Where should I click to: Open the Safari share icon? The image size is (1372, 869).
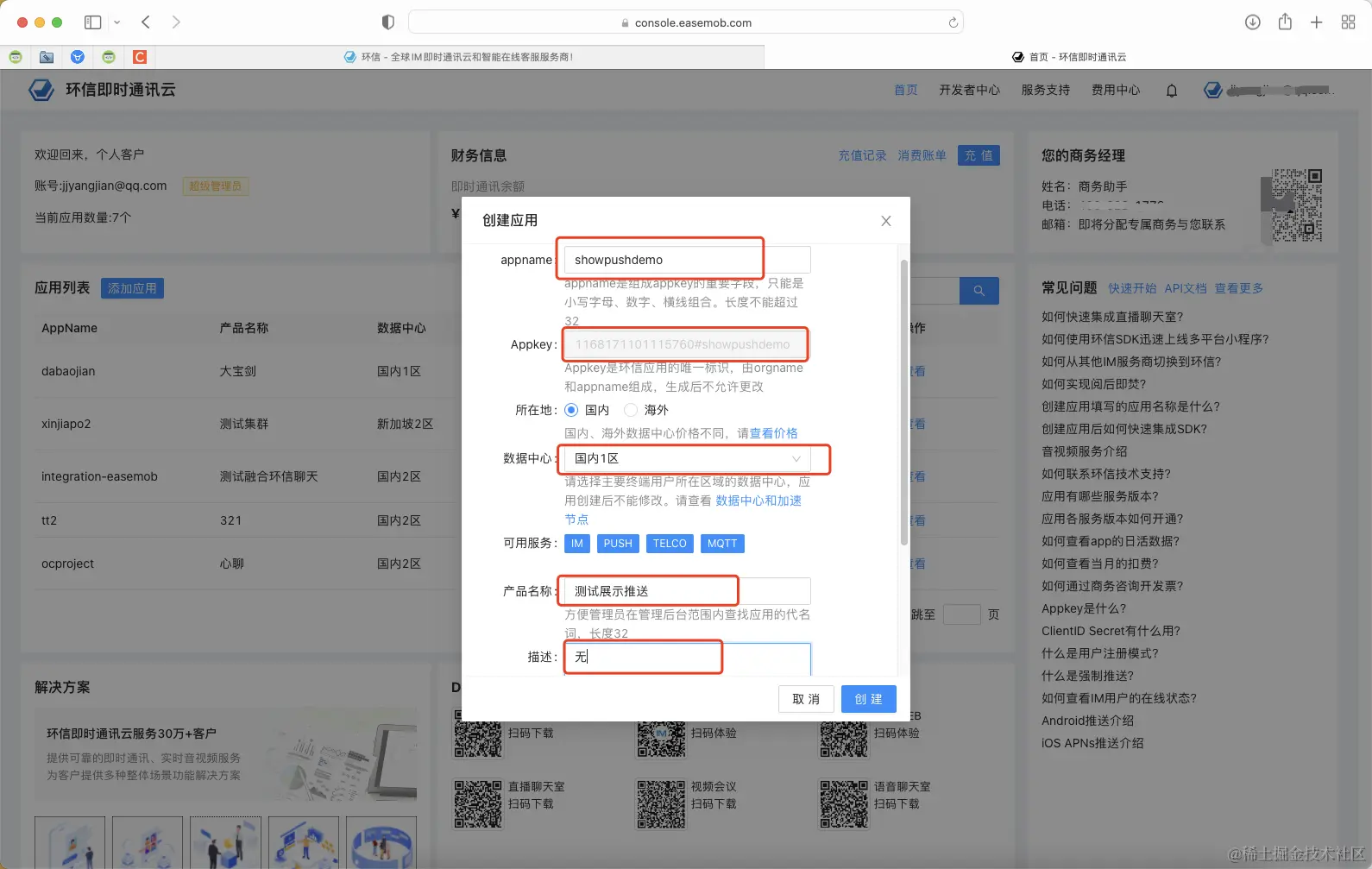coord(1285,22)
